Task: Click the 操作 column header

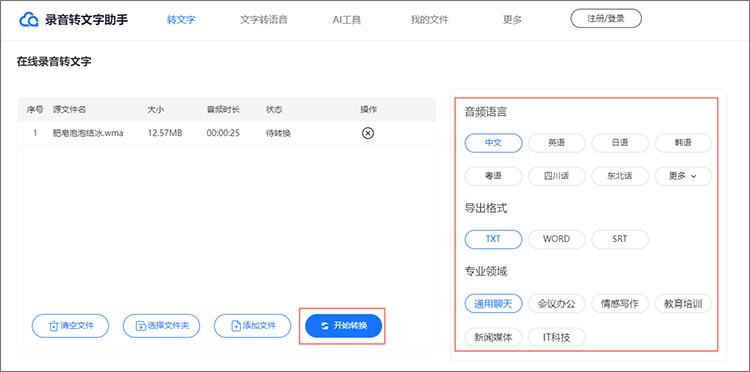Action: click(368, 109)
